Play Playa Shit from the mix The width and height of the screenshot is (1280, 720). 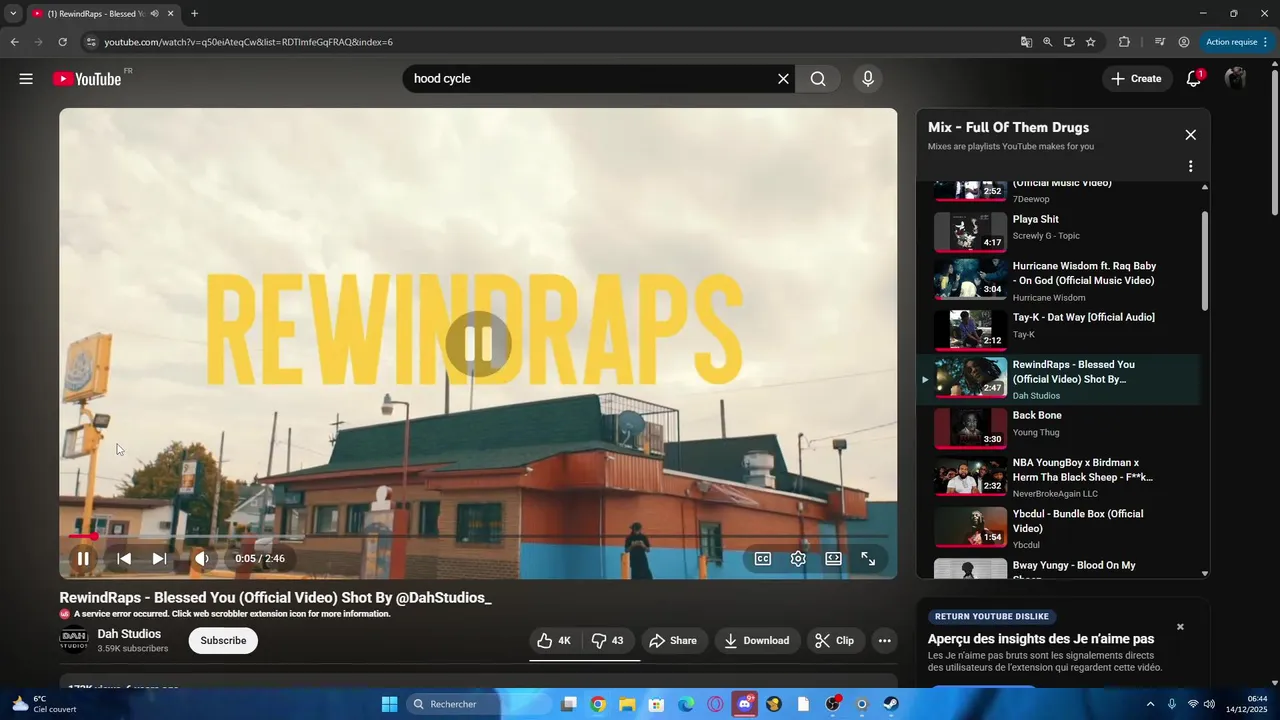pyautogui.click(x=1065, y=231)
